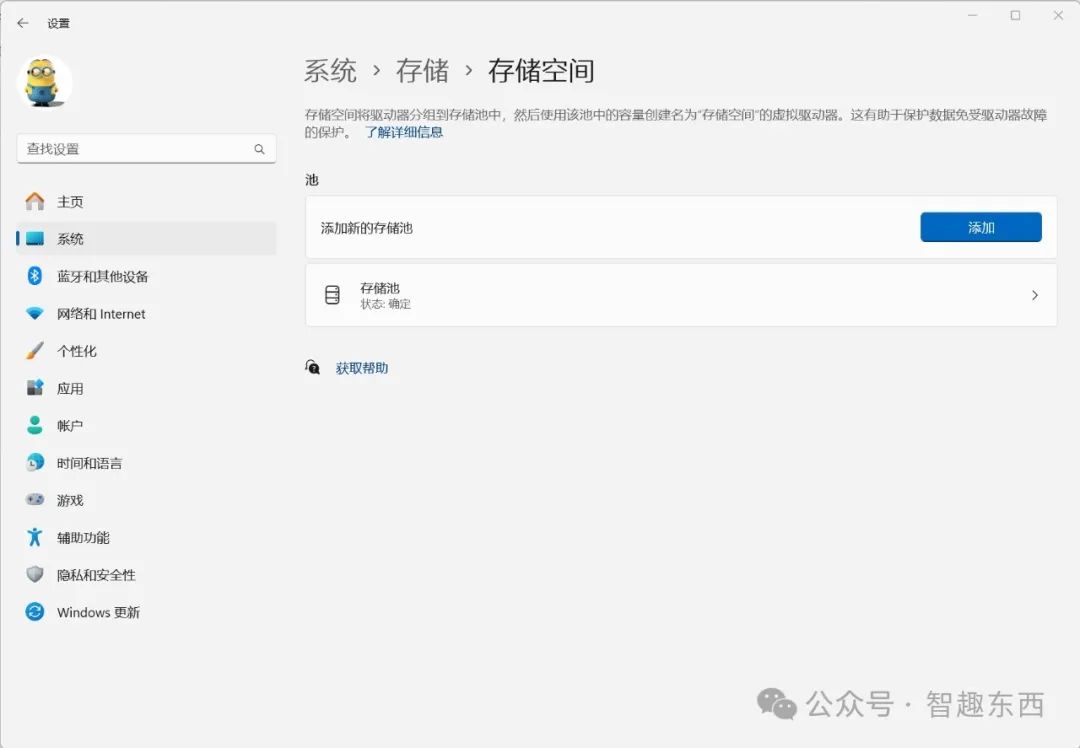Navigate to 存储 in the breadcrumb
Image resolution: width=1080 pixels, height=748 pixels.
coord(422,71)
